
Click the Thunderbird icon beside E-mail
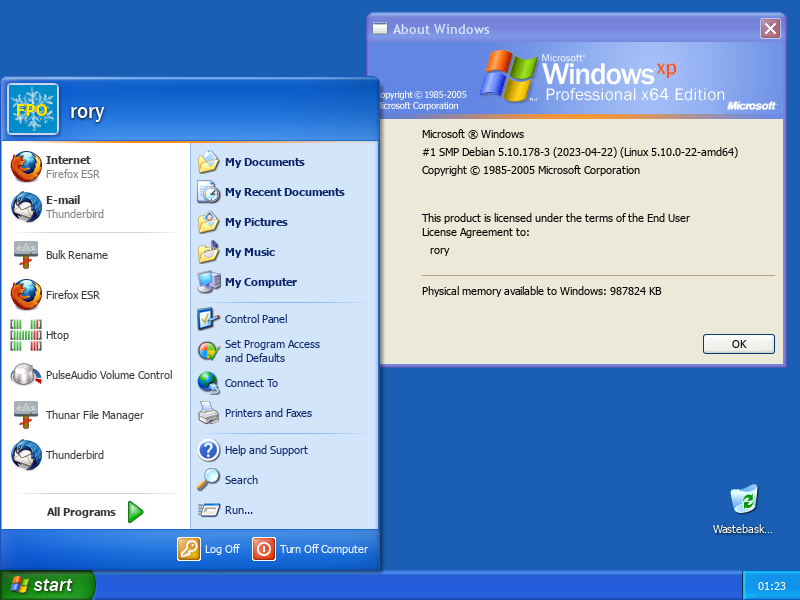pos(26,207)
